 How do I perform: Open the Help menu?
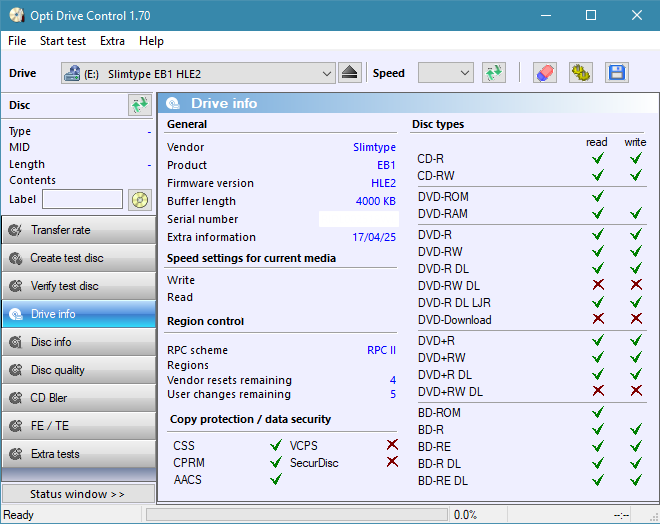point(151,41)
